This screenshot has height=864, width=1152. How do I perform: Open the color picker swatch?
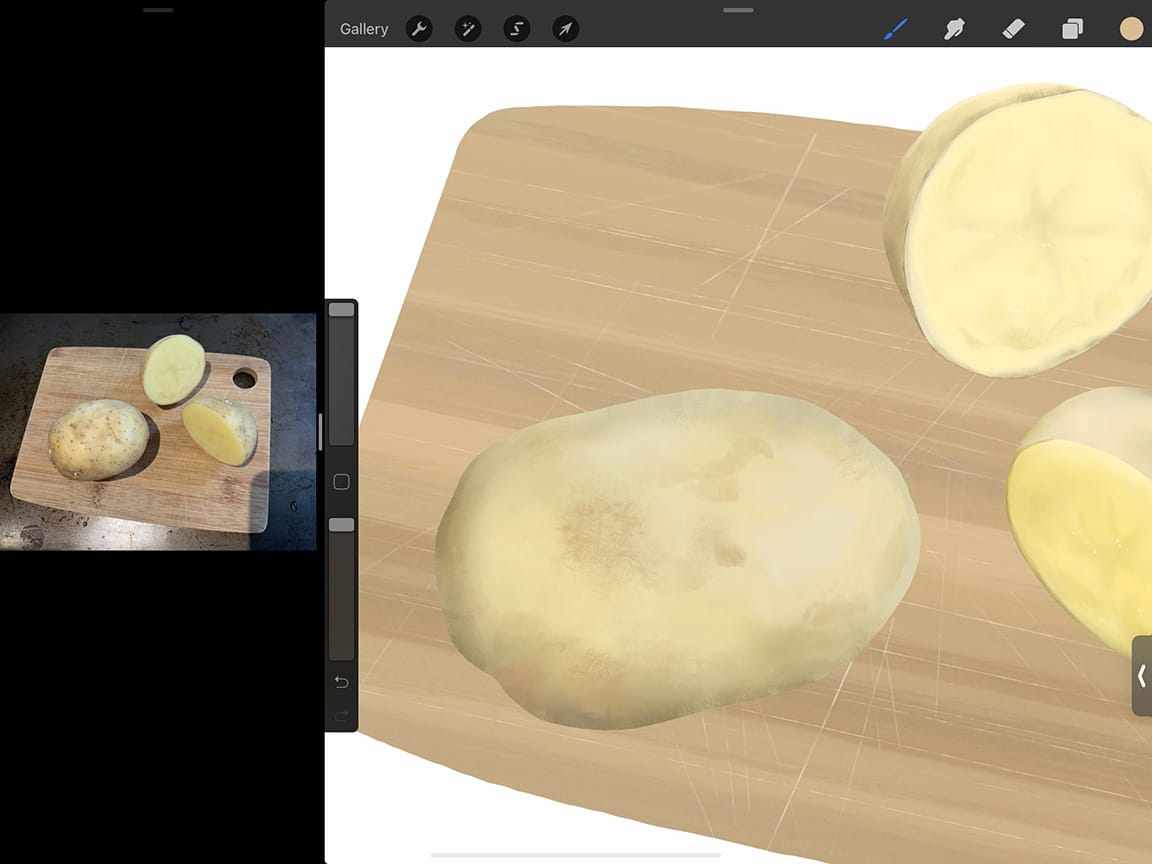(x=1130, y=29)
